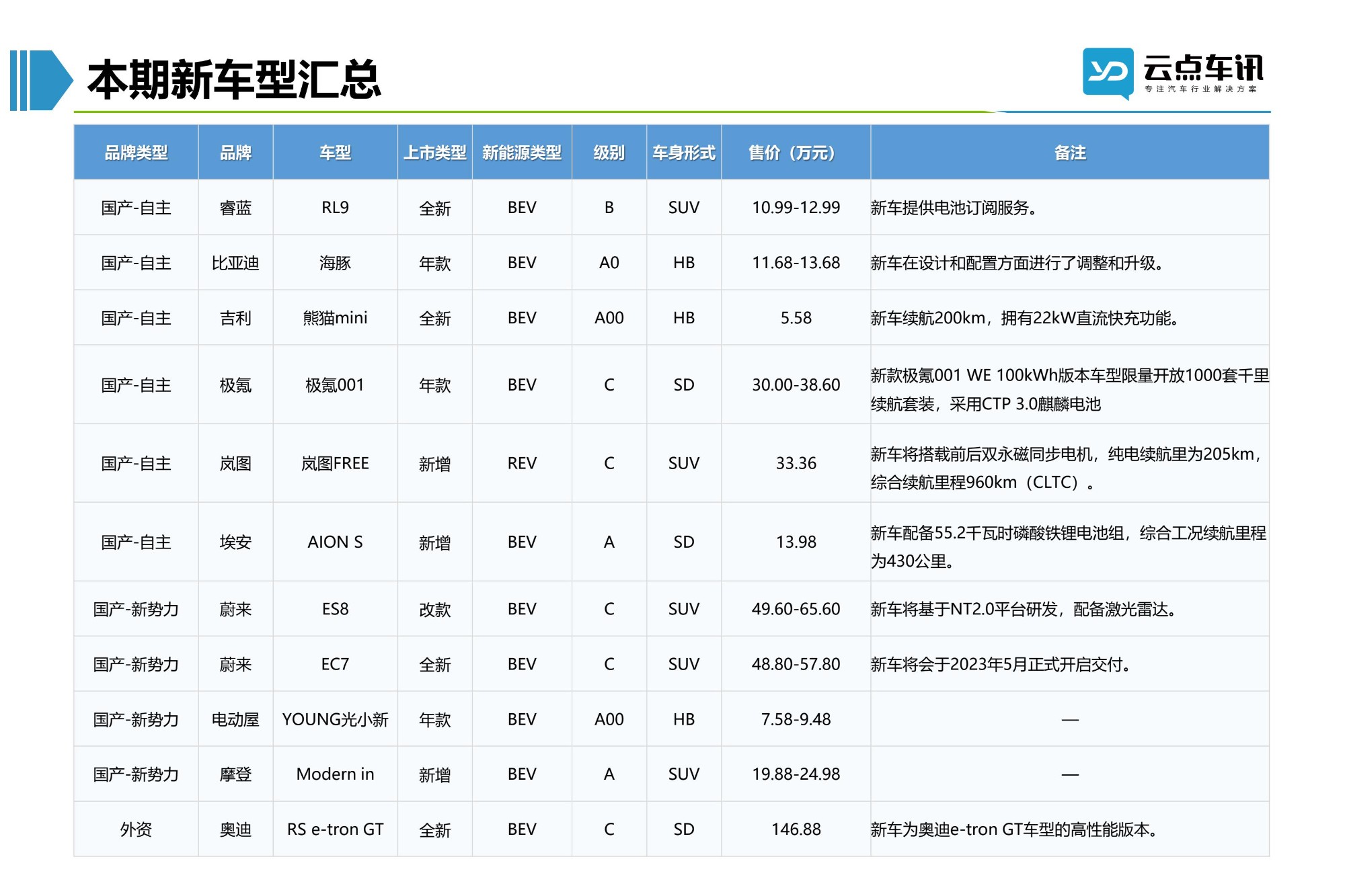Click the price 33.36
1345x896 pixels.
tap(796, 463)
